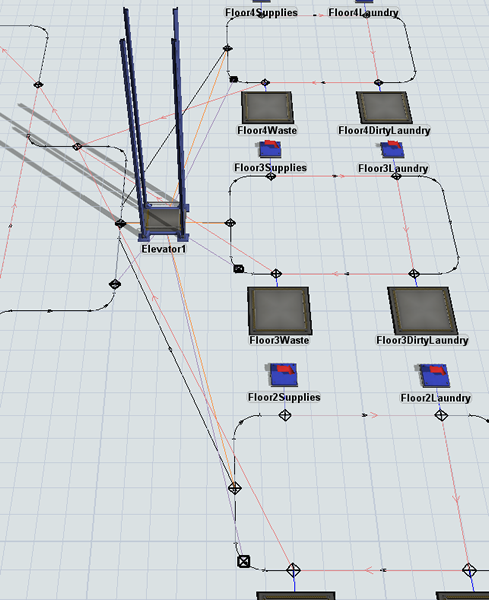Click the network node above Floor4Waste
This screenshot has height=600, width=489.
pyautogui.click(x=265, y=82)
